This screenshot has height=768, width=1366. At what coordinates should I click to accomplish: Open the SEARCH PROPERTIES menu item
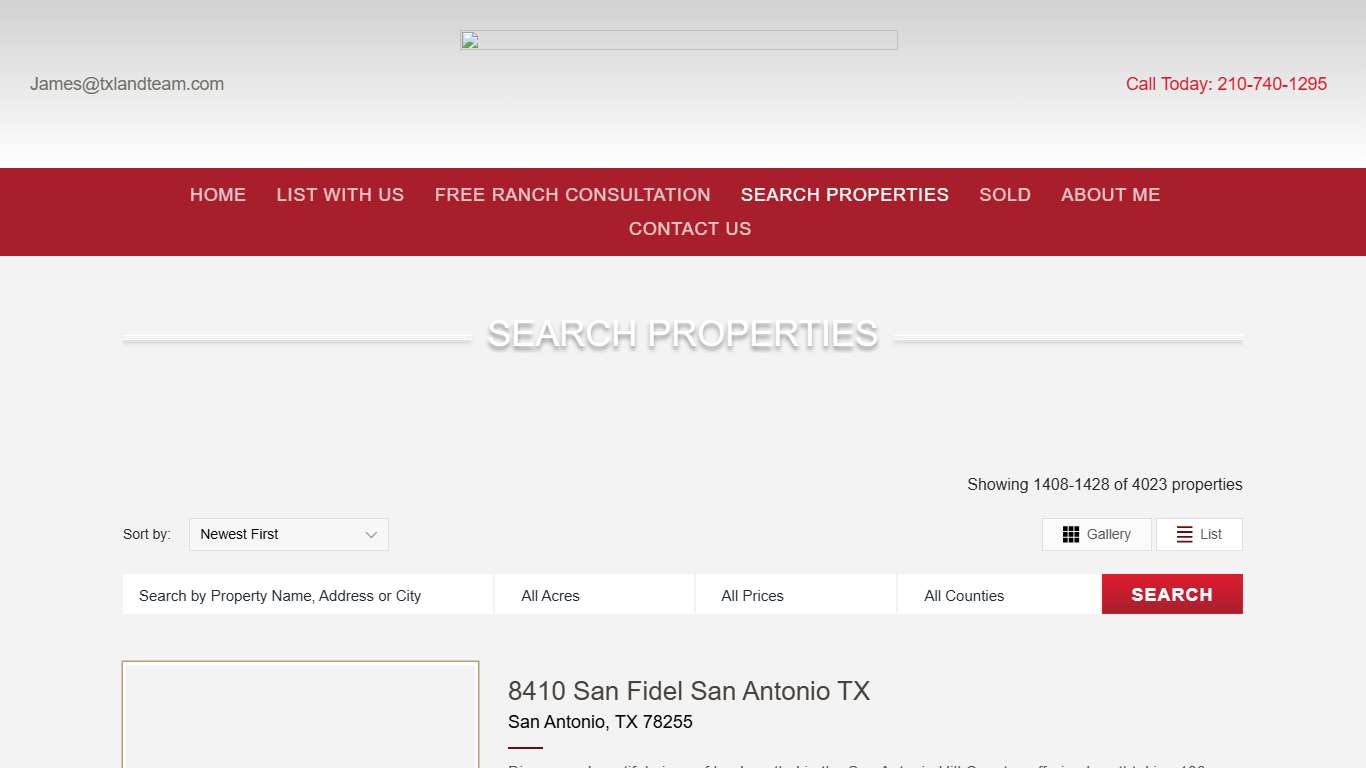click(x=844, y=195)
